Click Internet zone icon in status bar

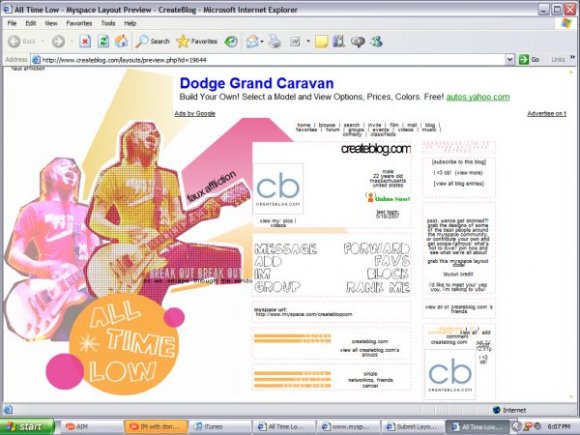pos(496,410)
